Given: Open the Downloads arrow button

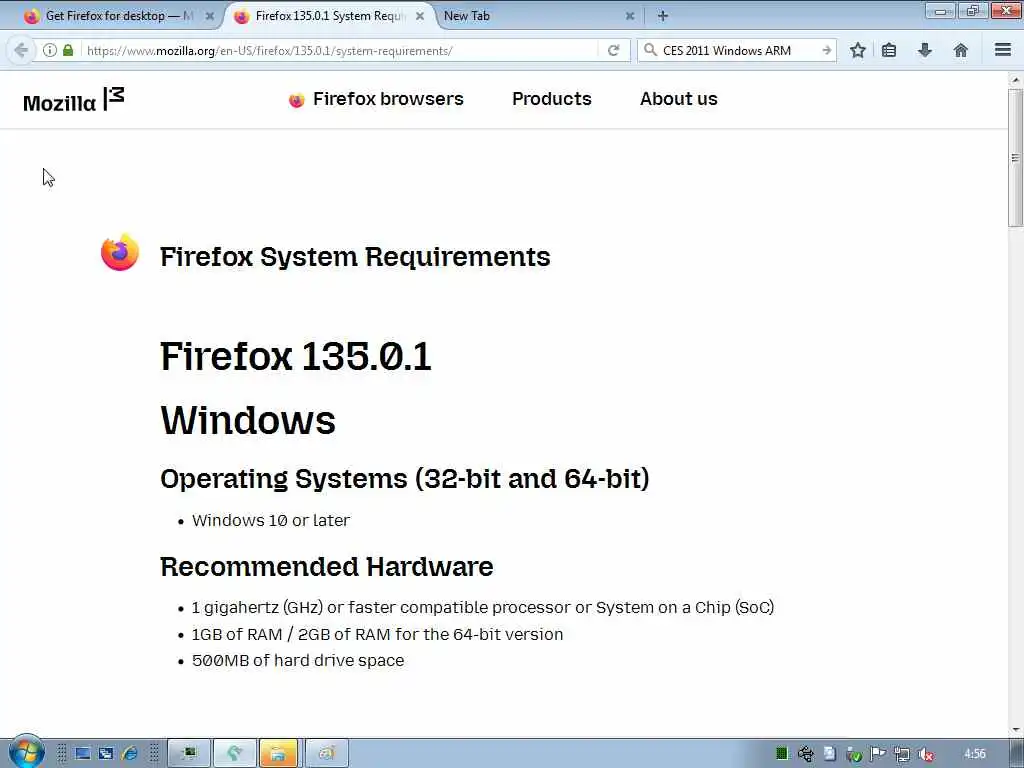Looking at the screenshot, I should point(925,50).
